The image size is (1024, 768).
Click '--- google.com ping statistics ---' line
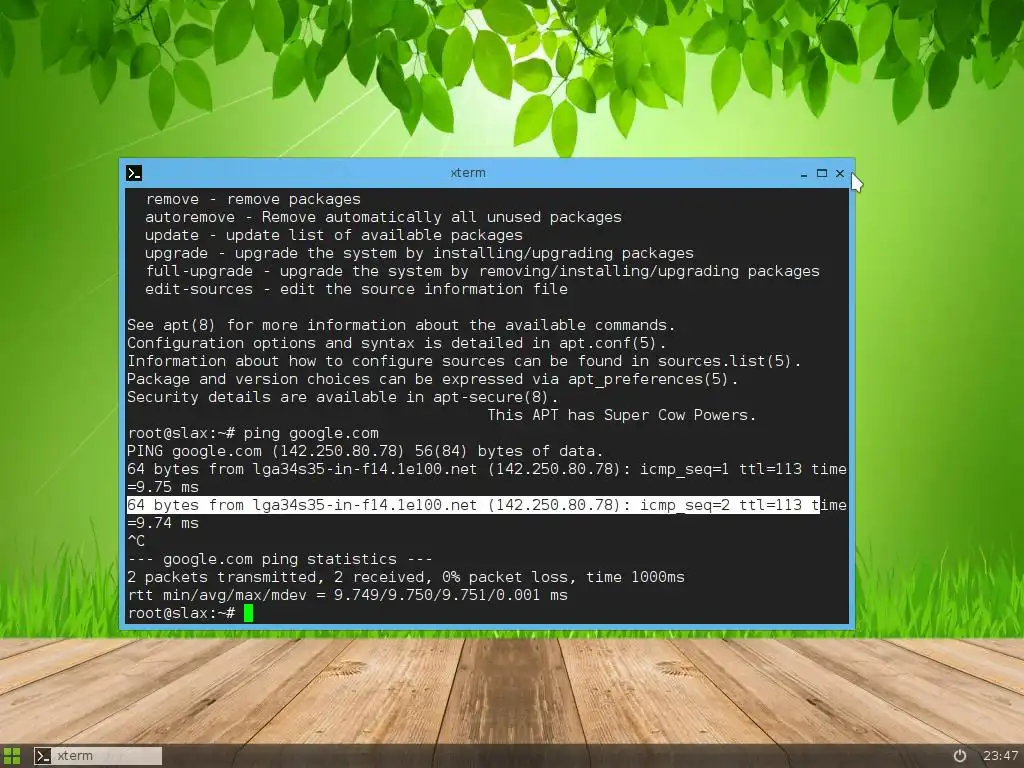tap(280, 559)
